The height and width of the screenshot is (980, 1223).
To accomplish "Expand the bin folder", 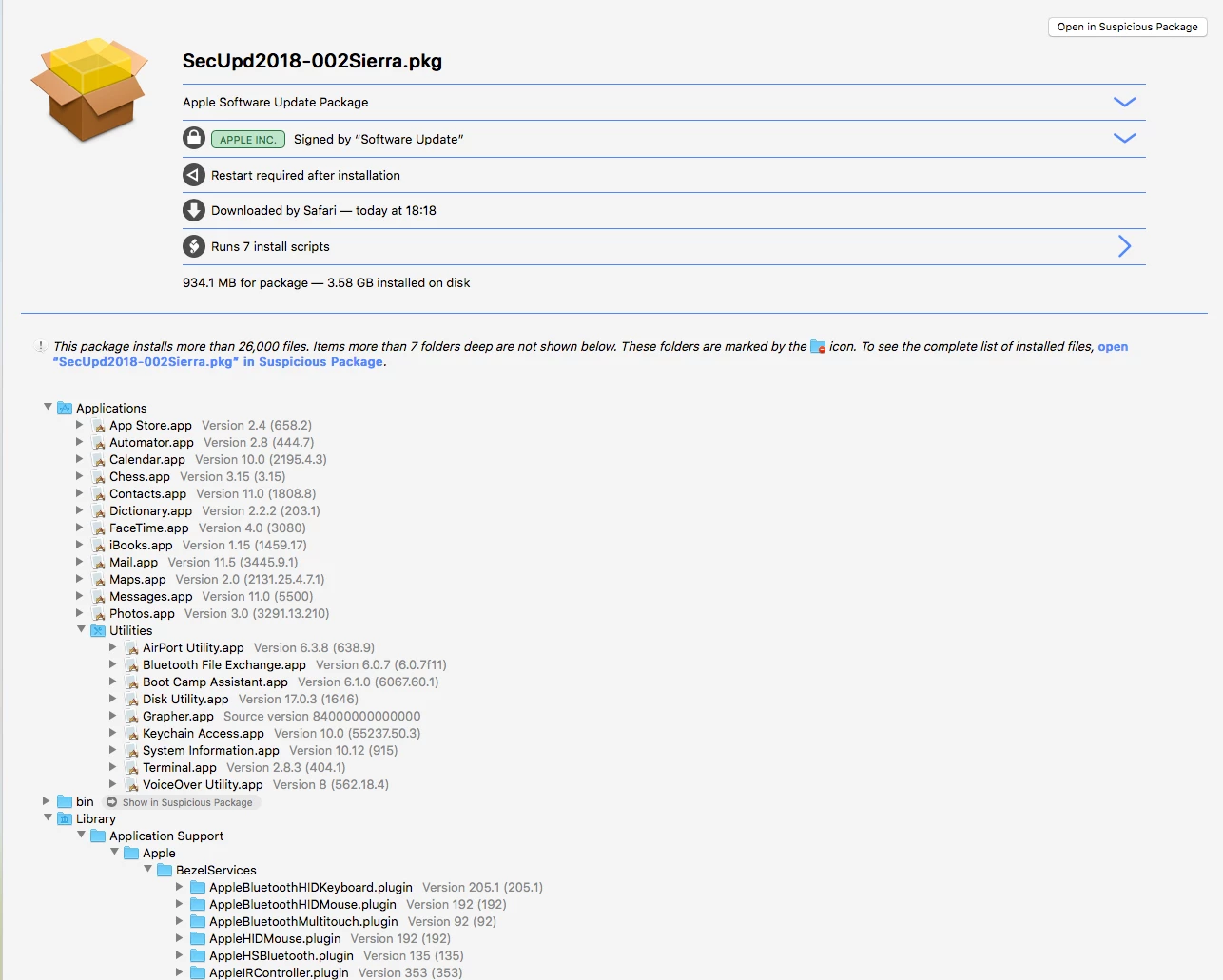I will 47,801.
